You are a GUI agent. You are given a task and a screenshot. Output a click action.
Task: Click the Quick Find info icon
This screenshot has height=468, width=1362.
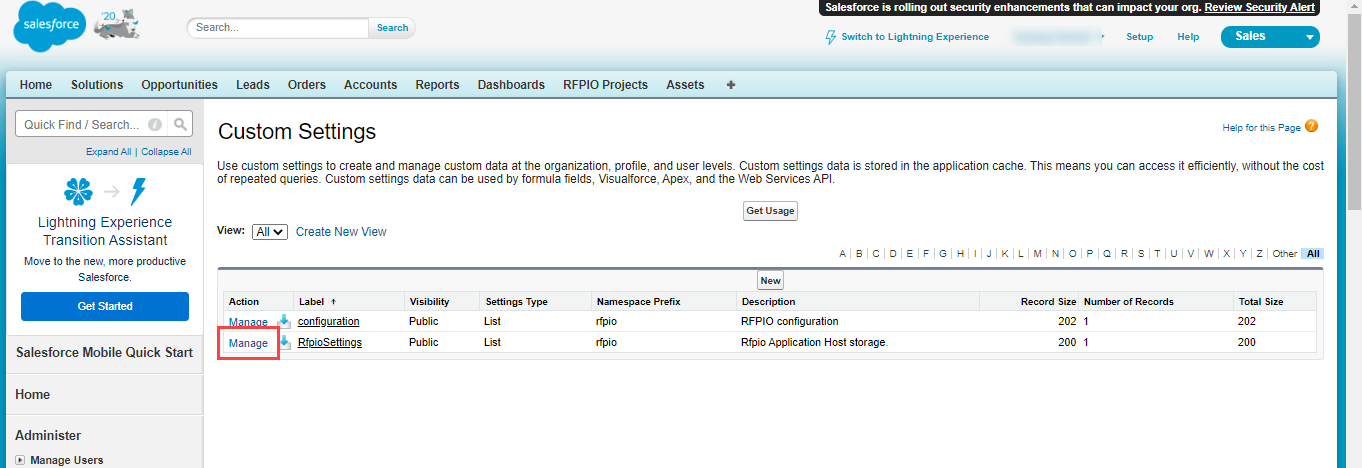click(x=155, y=125)
